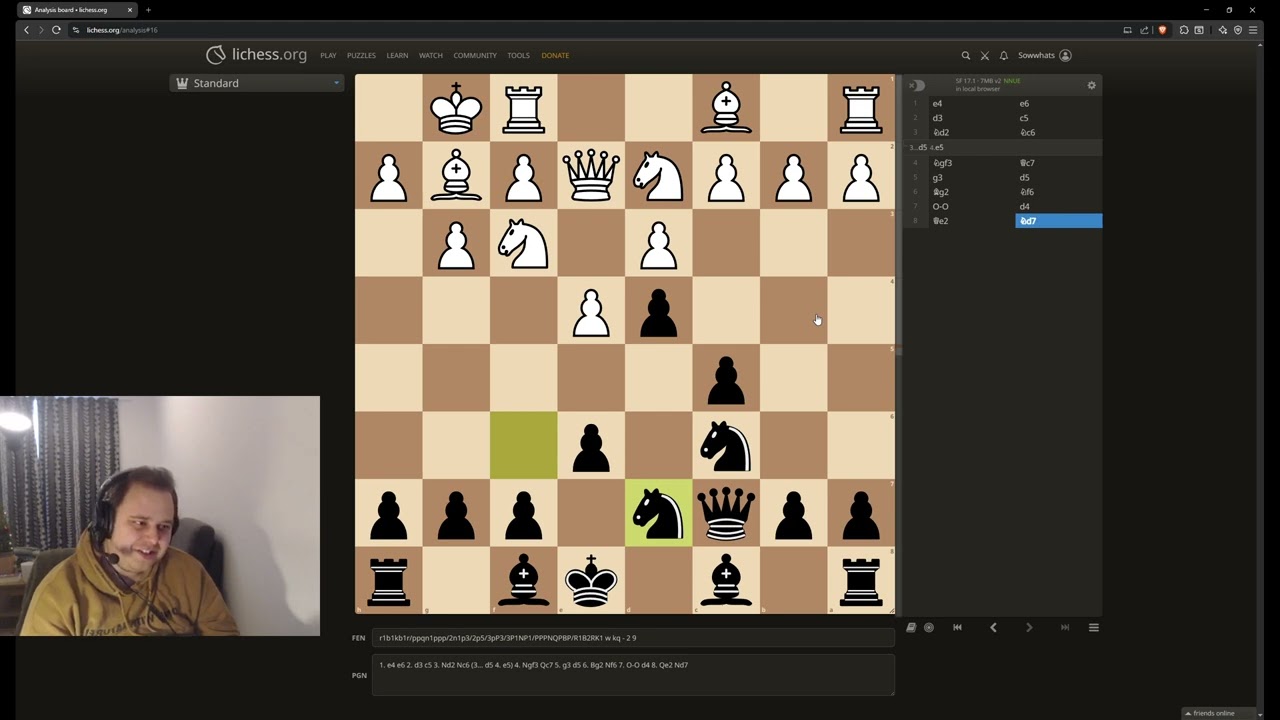
Task: Go back in the browser
Action: tap(26, 30)
